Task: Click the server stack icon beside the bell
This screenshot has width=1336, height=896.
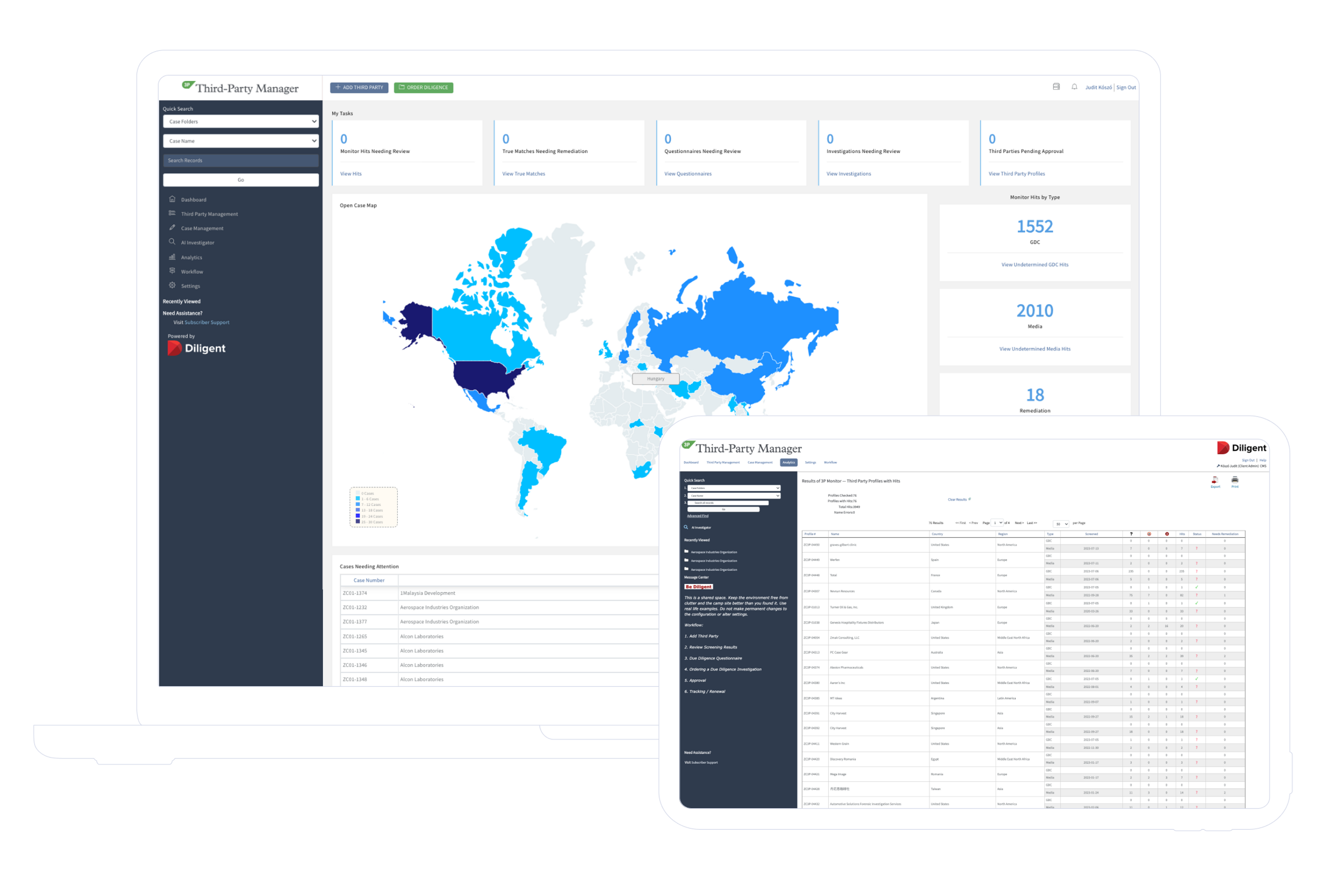Action: [1056, 87]
